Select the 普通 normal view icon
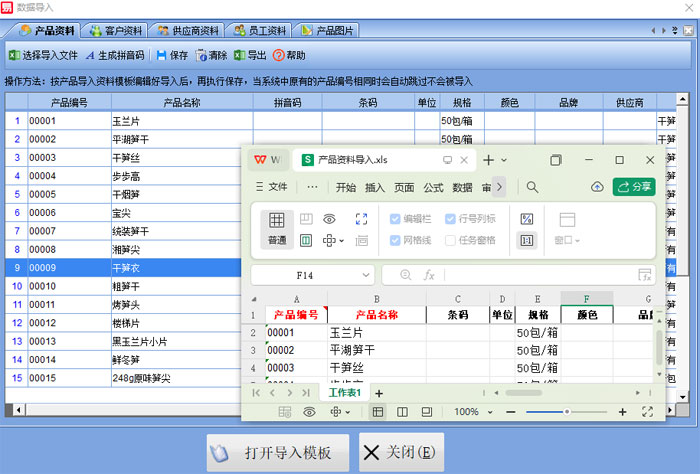Screen dimensions: 700x474 277,220
